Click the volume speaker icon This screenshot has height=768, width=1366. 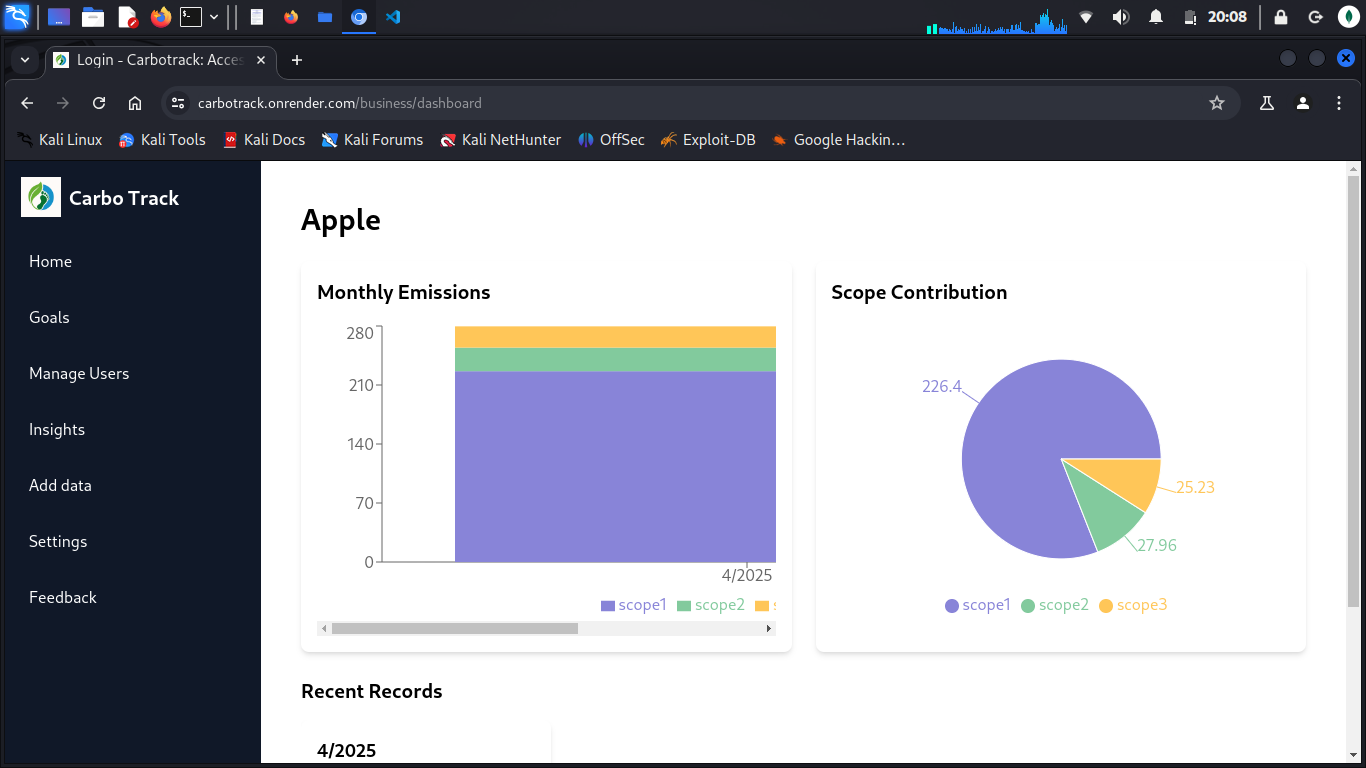click(1121, 17)
